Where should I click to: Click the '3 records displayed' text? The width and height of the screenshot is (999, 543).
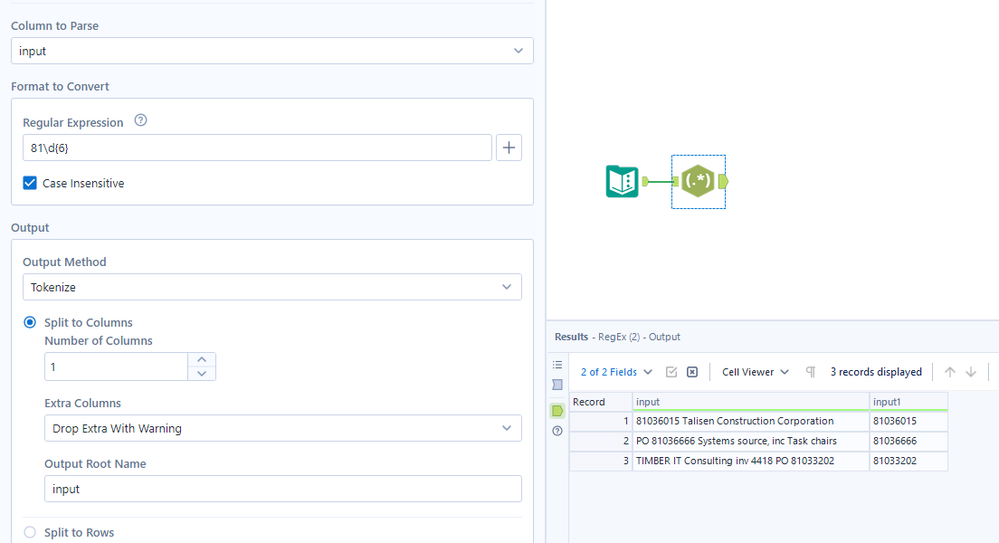click(876, 372)
